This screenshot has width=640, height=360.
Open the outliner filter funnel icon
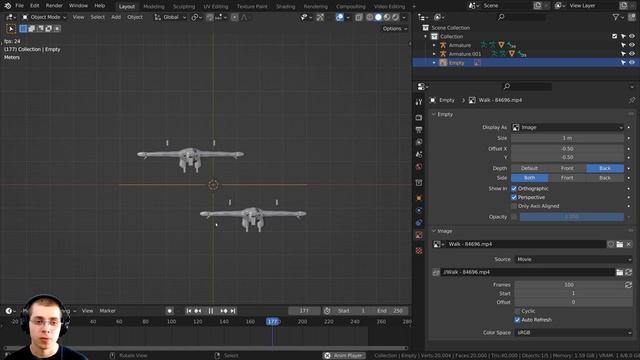tap(616, 17)
